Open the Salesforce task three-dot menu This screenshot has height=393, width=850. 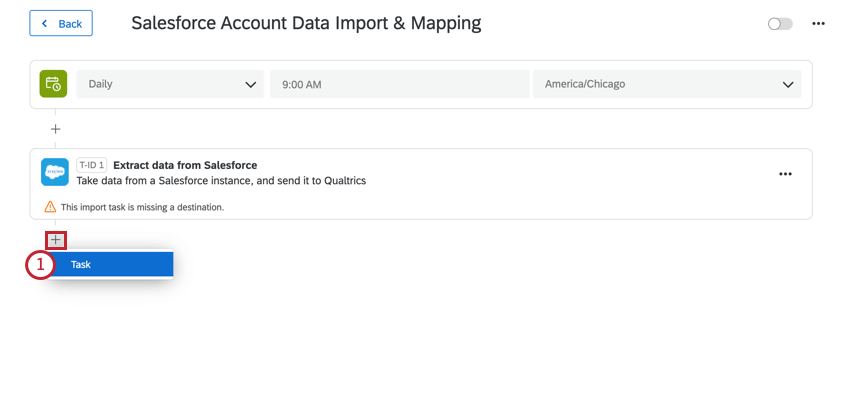(x=785, y=174)
